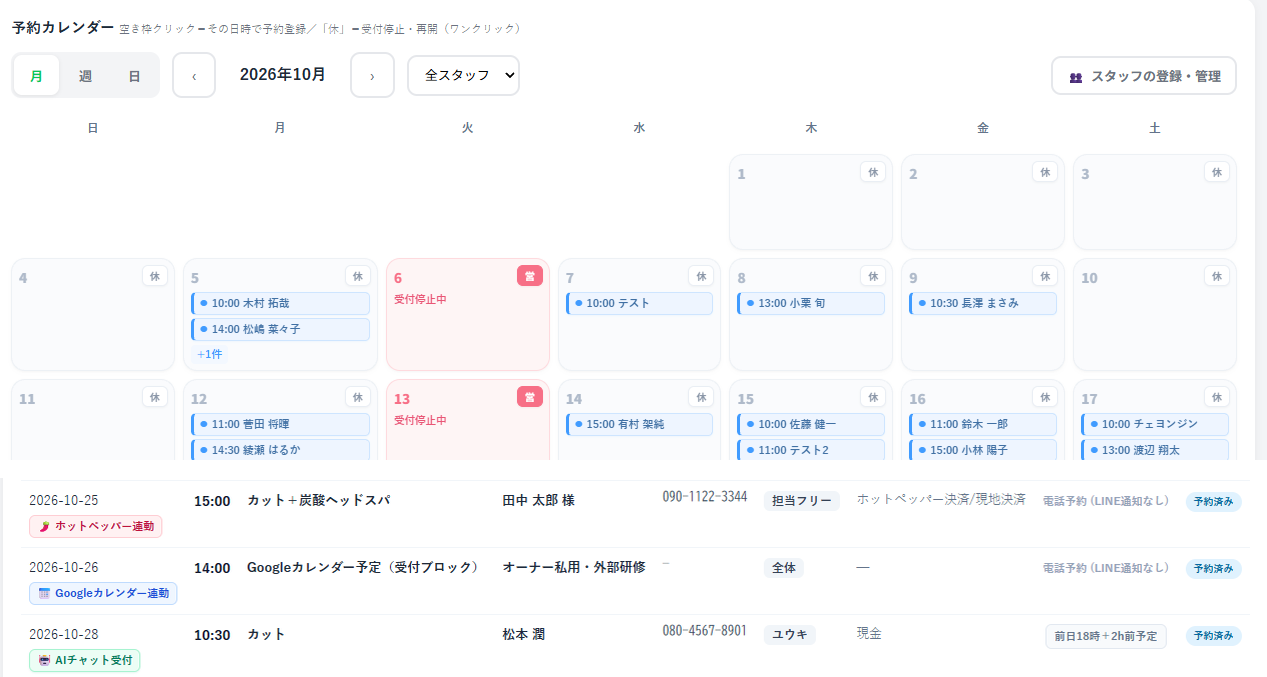Open 10:00 佐藤 健一 booking
1267x677 pixels.
click(811, 424)
